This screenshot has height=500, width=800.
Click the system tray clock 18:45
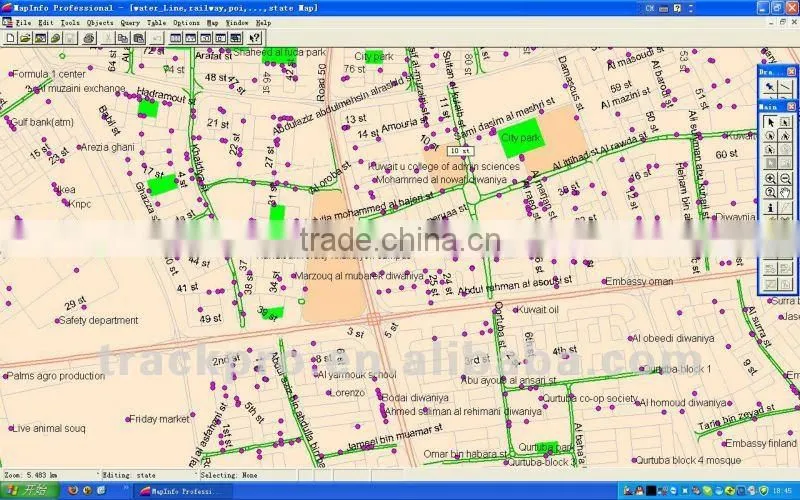[x=782, y=491]
